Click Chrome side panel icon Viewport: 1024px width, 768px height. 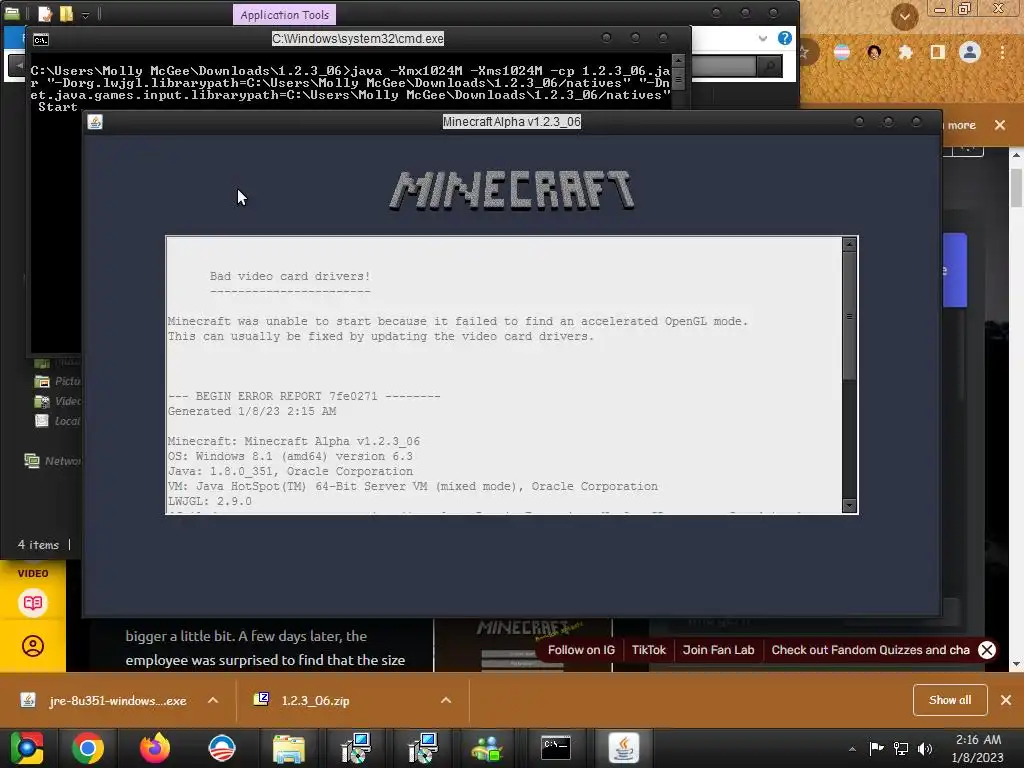click(x=938, y=52)
